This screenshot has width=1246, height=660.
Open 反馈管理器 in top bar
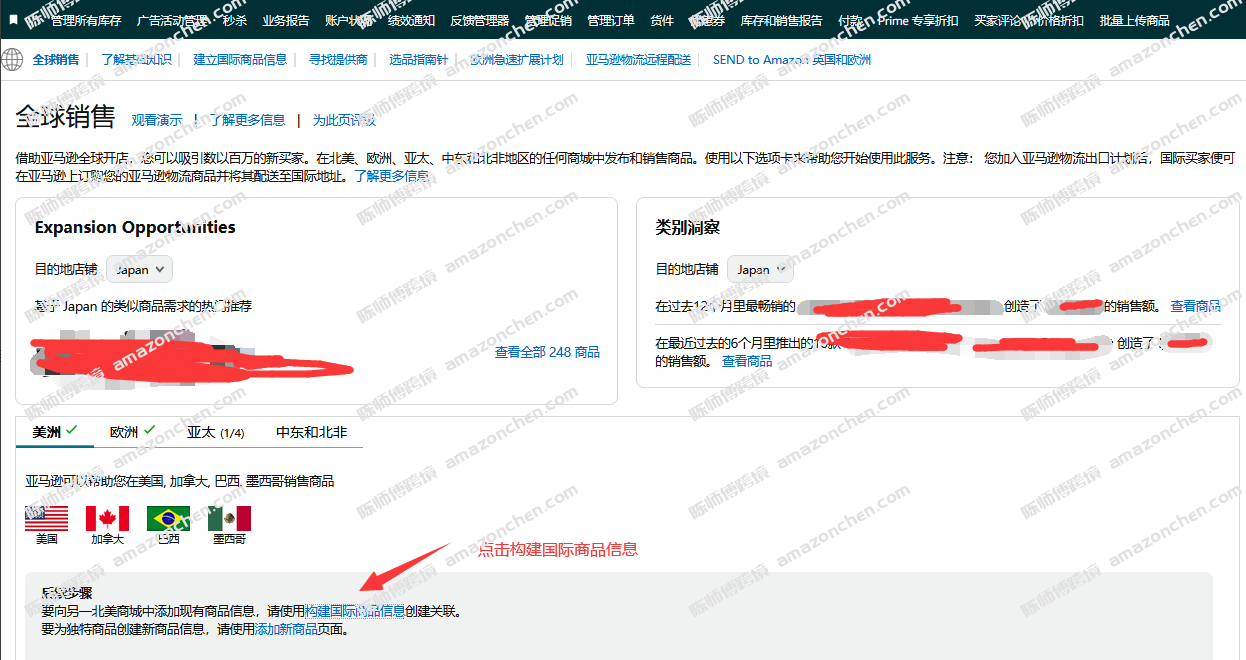480,20
